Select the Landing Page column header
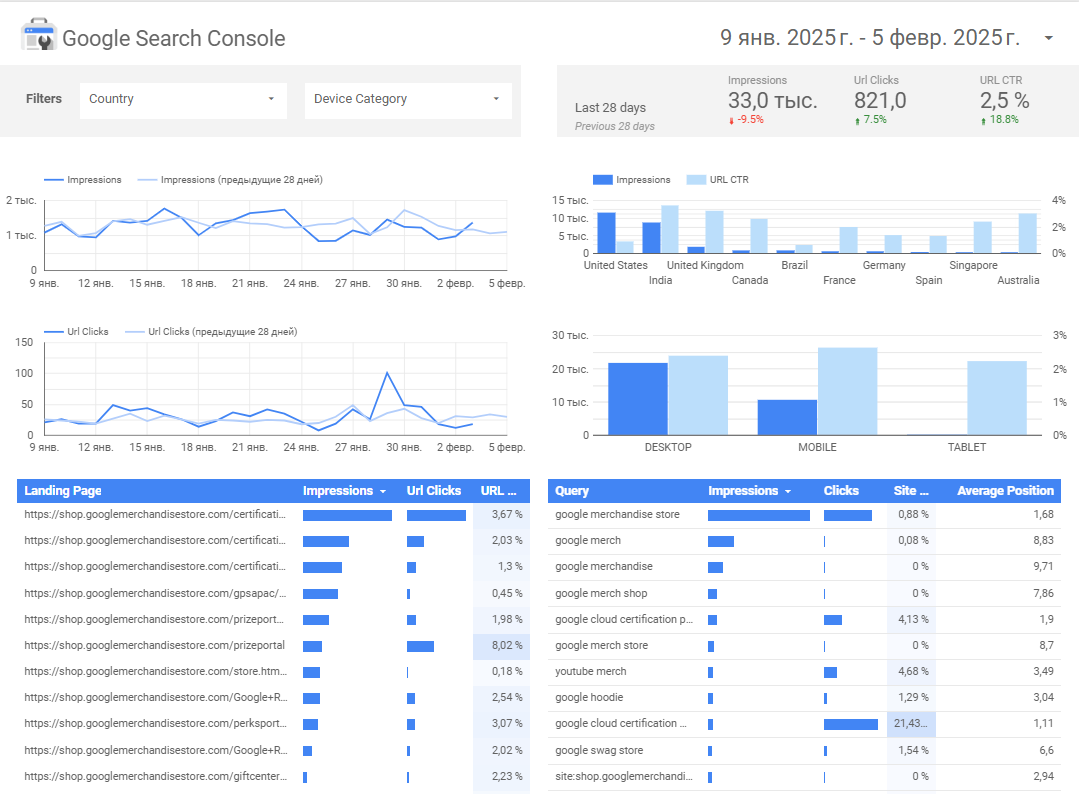The width and height of the screenshot is (1079, 810). [63, 491]
